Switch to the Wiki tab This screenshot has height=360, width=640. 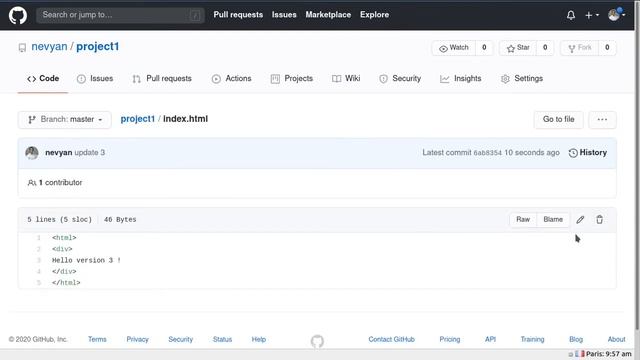coord(346,78)
